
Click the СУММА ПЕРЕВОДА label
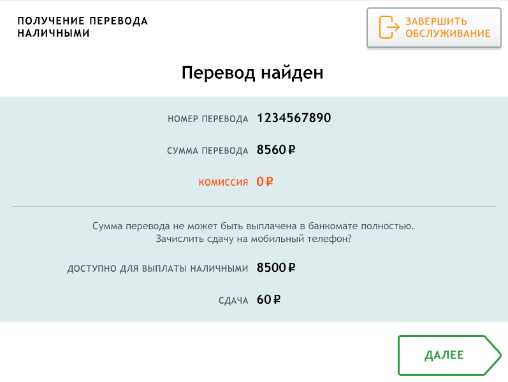coord(207,151)
